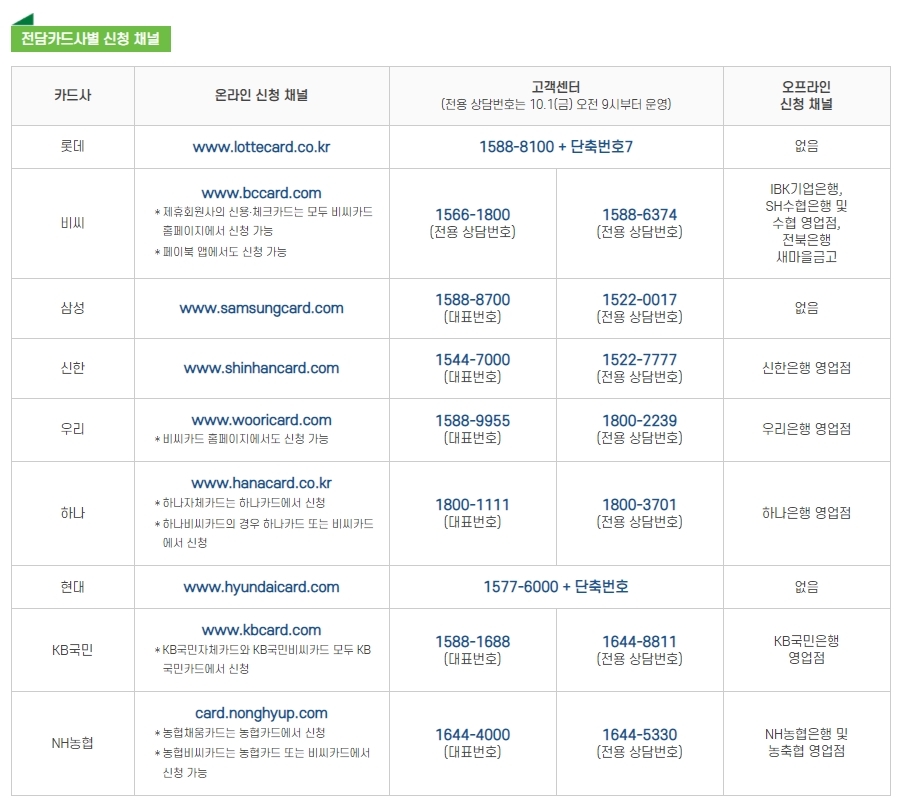Open the www.lottecard.co.kr link
Screen dimensions: 907x803
click(261, 147)
